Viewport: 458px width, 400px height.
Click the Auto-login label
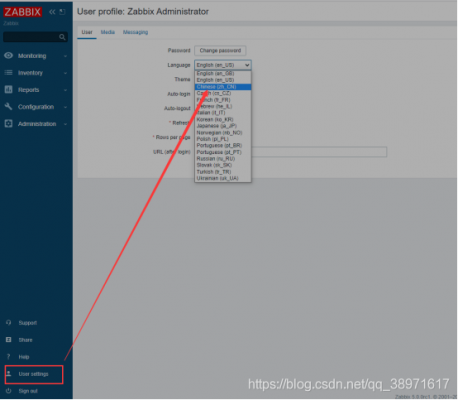tap(179, 94)
